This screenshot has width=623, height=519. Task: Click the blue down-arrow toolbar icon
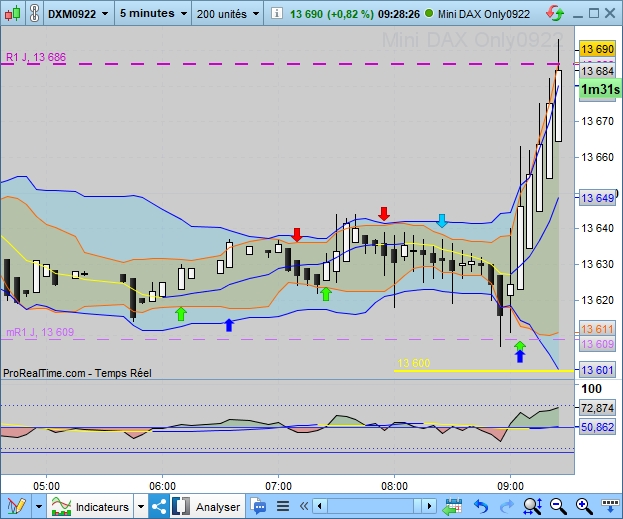point(611,505)
